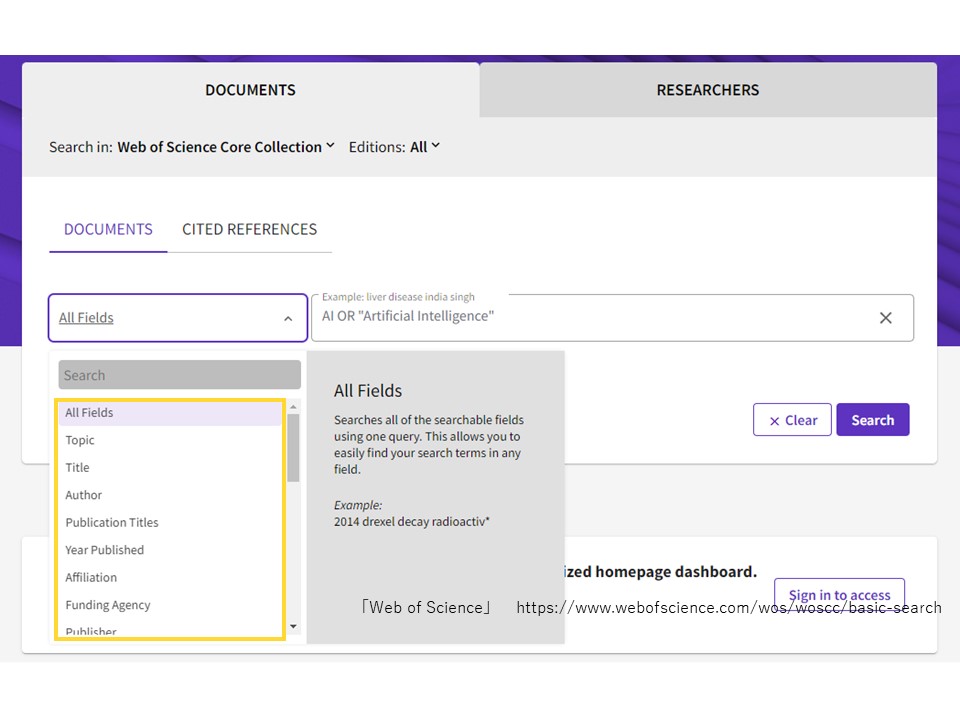The height and width of the screenshot is (720, 960).
Task: Choose Year Published option
Action: tap(170, 550)
